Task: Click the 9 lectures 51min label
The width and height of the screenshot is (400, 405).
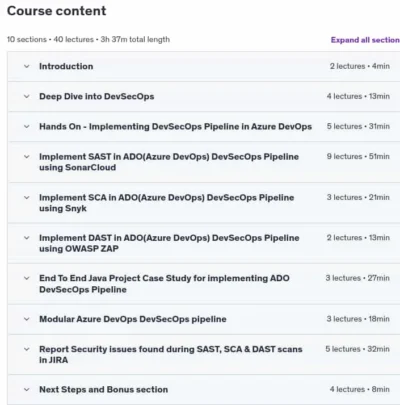Action: click(358, 156)
